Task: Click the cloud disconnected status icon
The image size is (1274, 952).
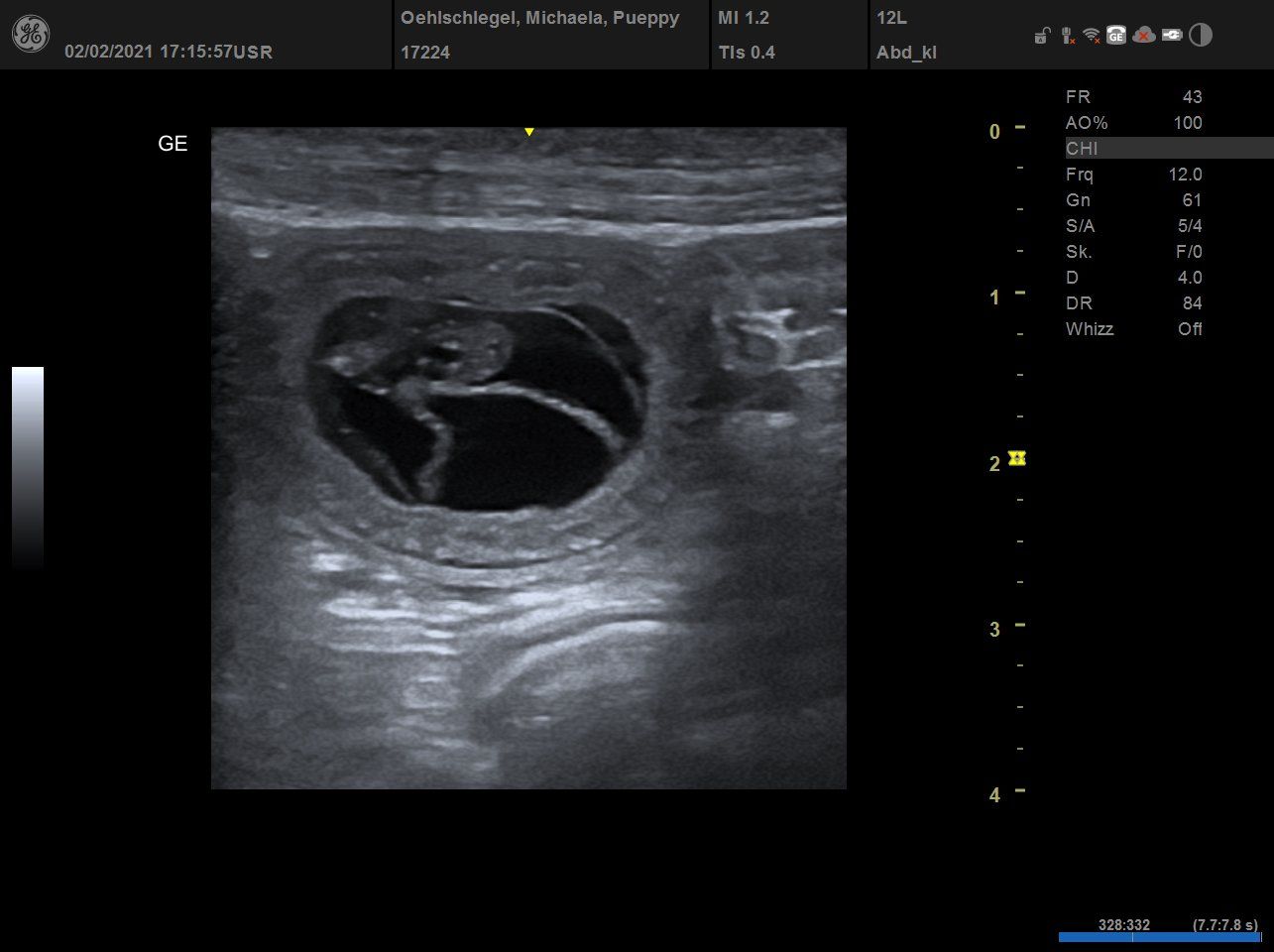Action: (x=1144, y=36)
